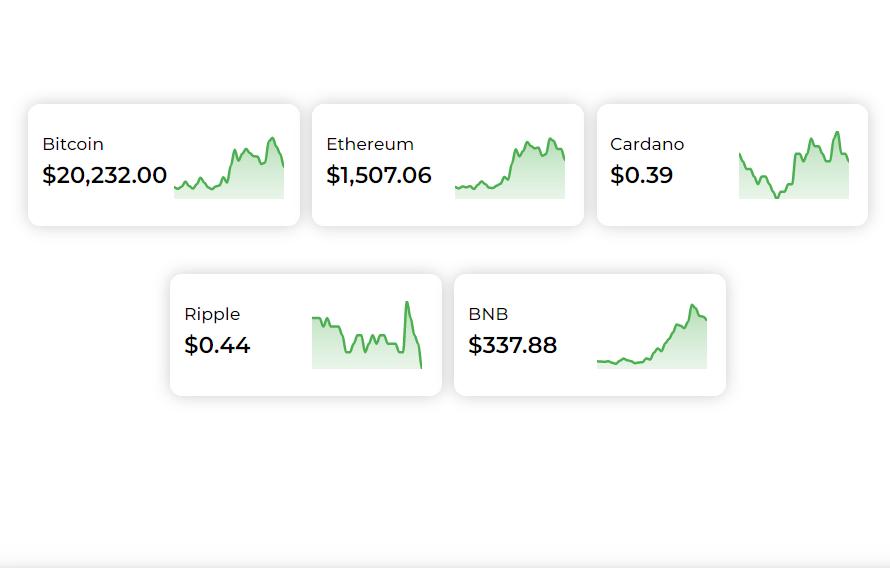The width and height of the screenshot is (890, 568).
Task: Click the $1,507.06 Ethereum price
Action: pos(379,175)
